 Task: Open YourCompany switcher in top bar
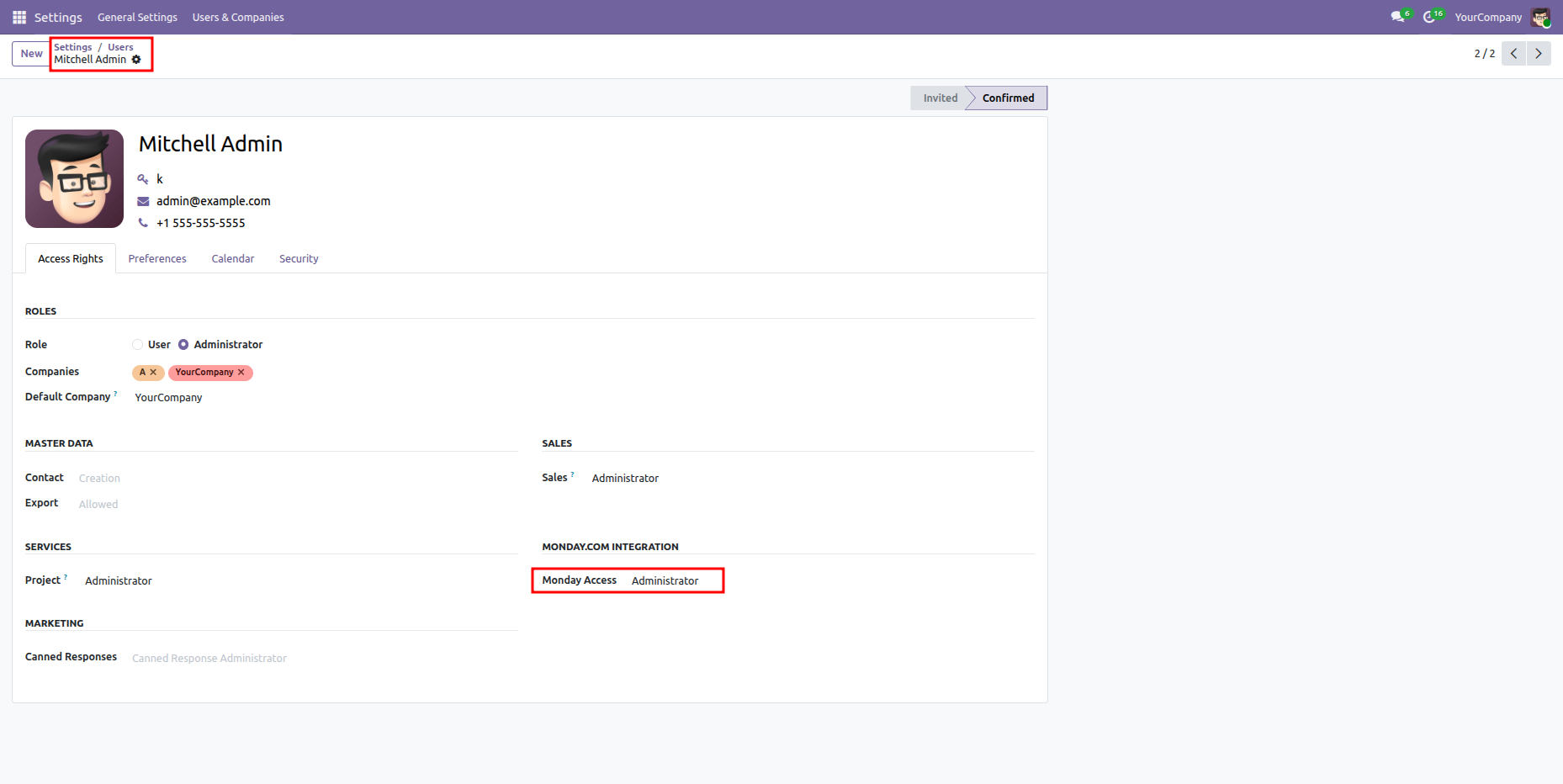(x=1488, y=17)
